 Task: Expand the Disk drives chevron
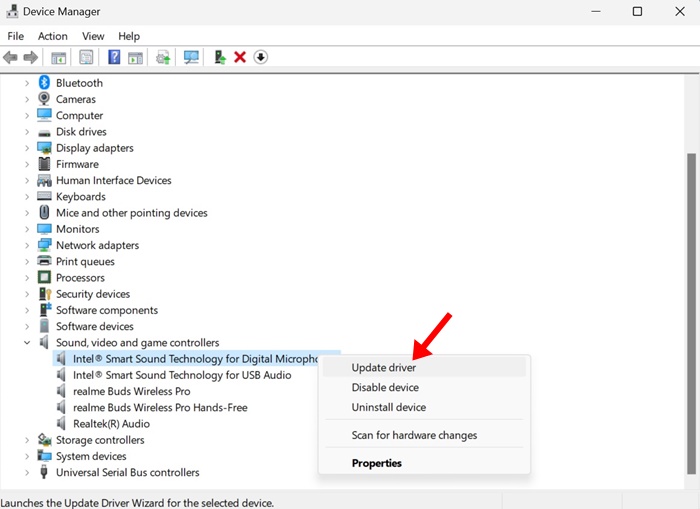click(x=27, y=132)
